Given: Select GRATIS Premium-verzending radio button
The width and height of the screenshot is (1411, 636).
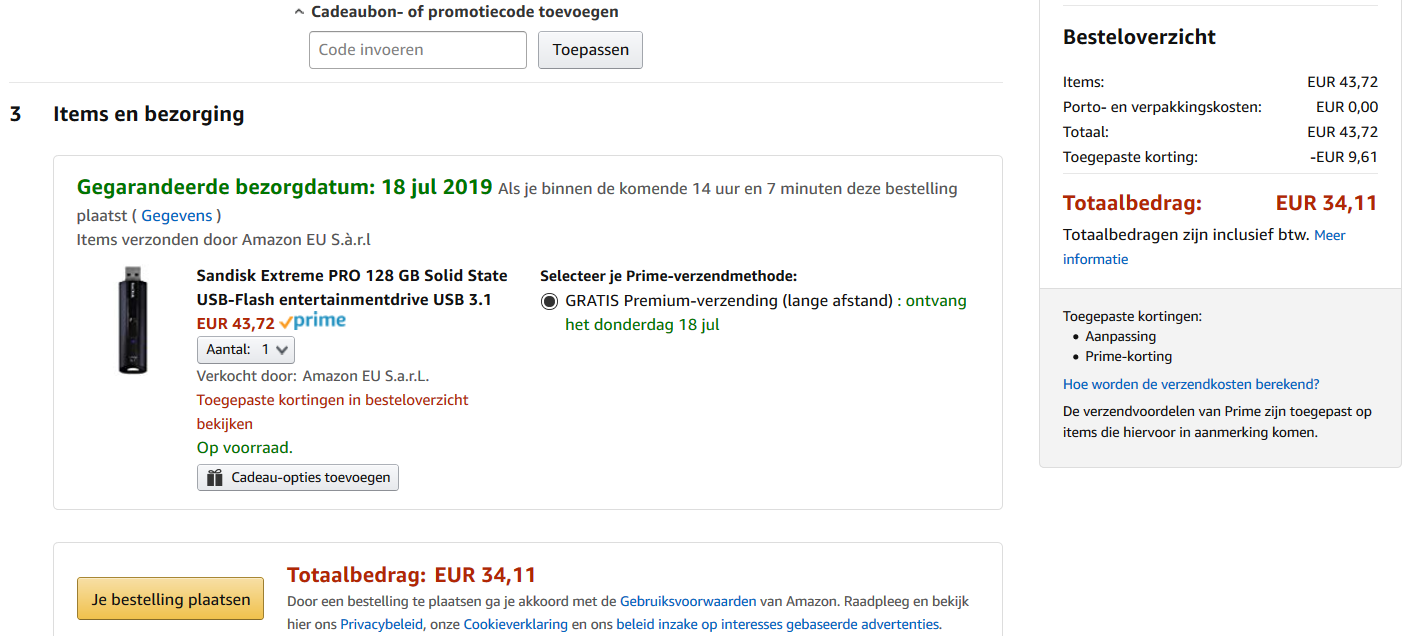Looking at the screenshot, I should coord(549,301).
